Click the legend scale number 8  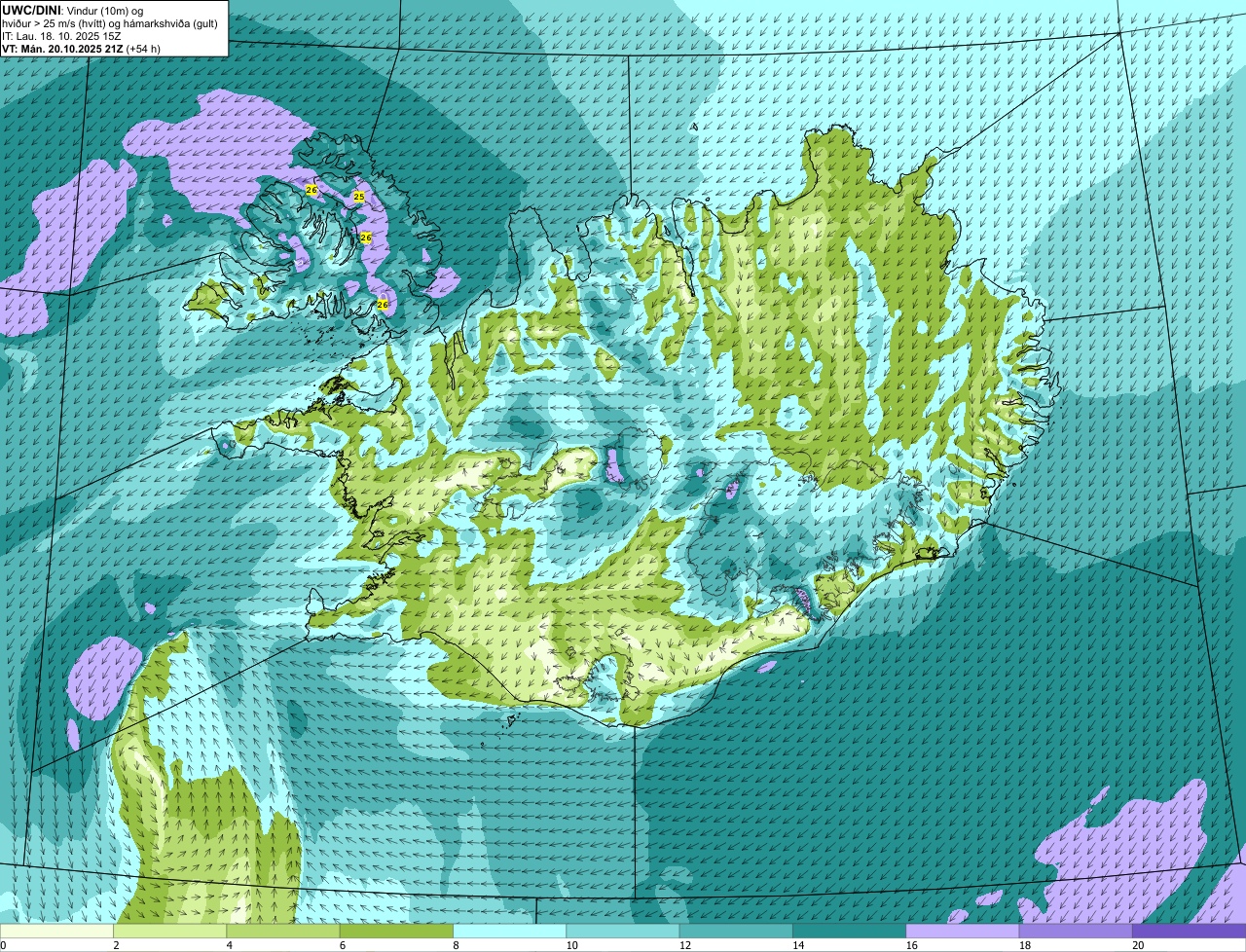(456, 945)
